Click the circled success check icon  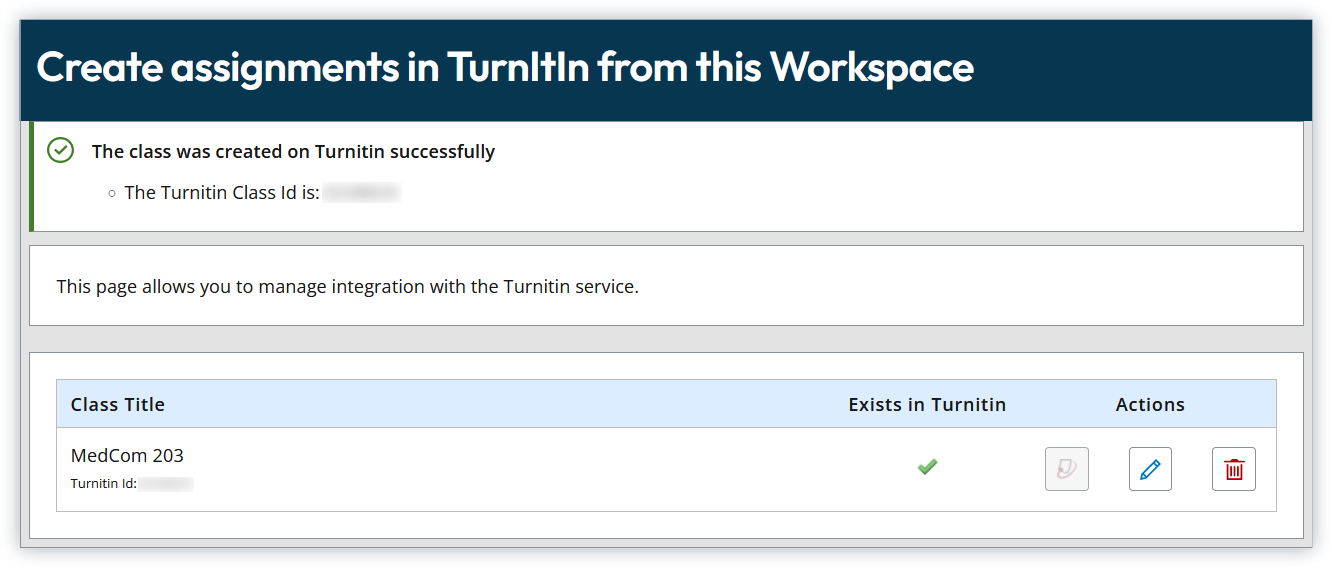pos(61,151)
